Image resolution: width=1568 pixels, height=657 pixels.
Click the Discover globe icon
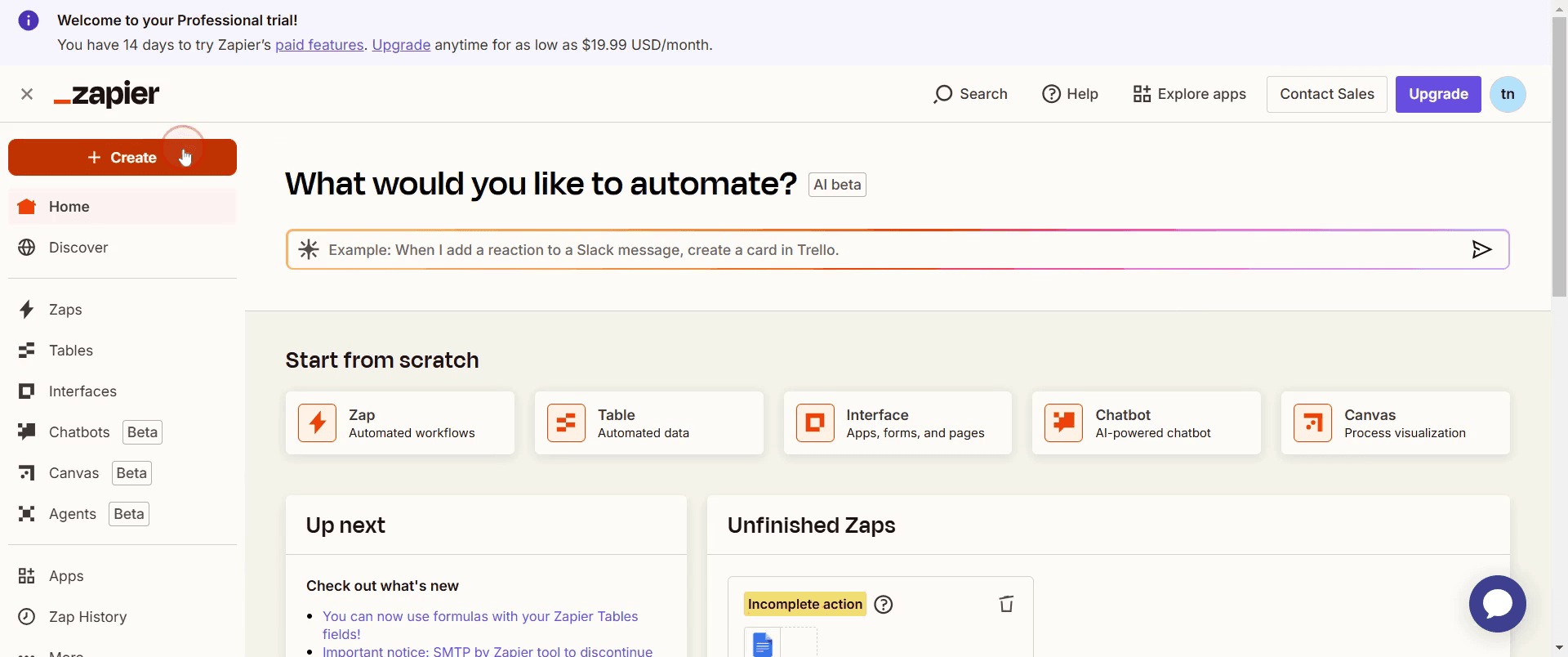click(x=27, y=248)
